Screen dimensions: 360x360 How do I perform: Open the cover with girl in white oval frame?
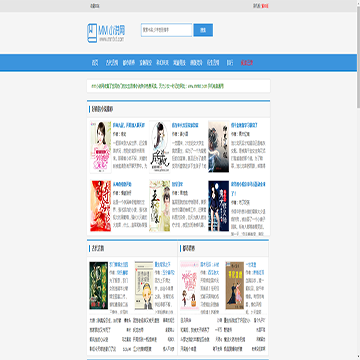click(x=160, y=147)
